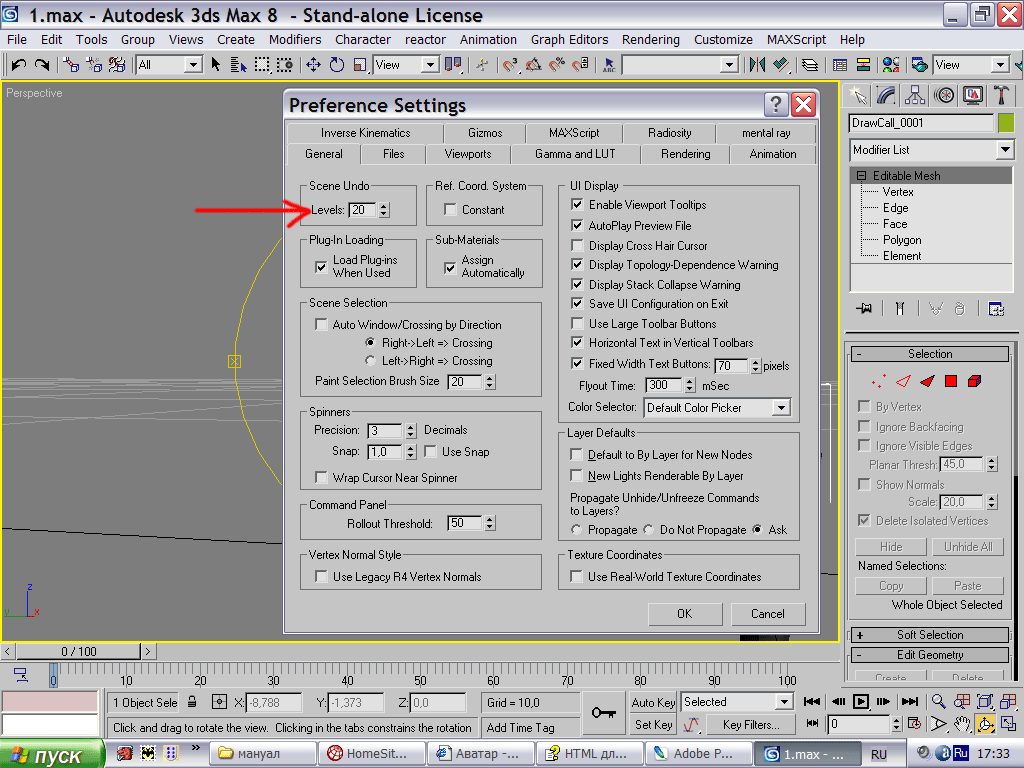1024x768 pixels.
Task: Click the object color swatch beside DrawCall_0001
Action: click(x=1006, y=123)
